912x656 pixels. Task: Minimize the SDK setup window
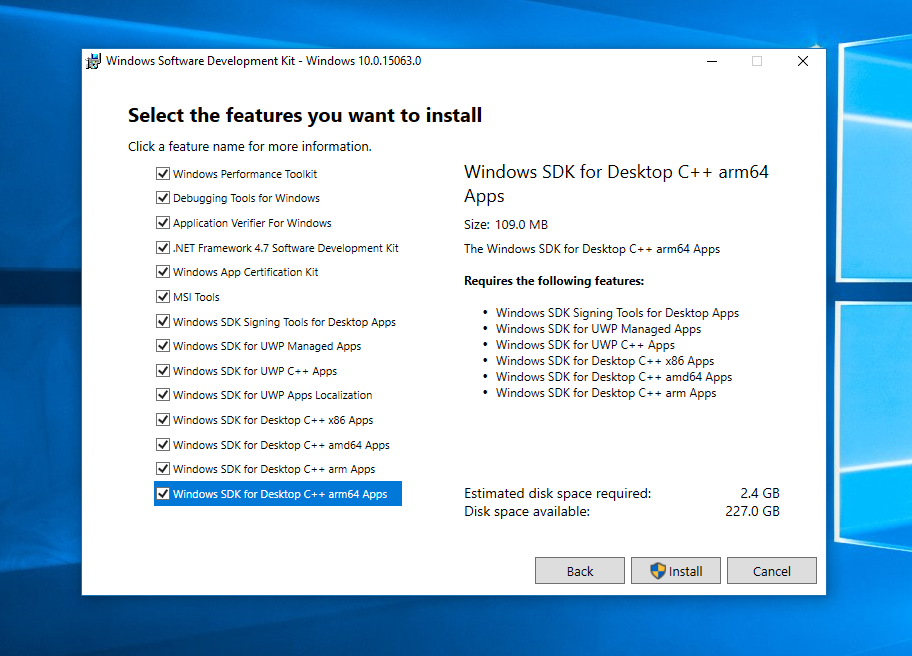click(711, 61)
